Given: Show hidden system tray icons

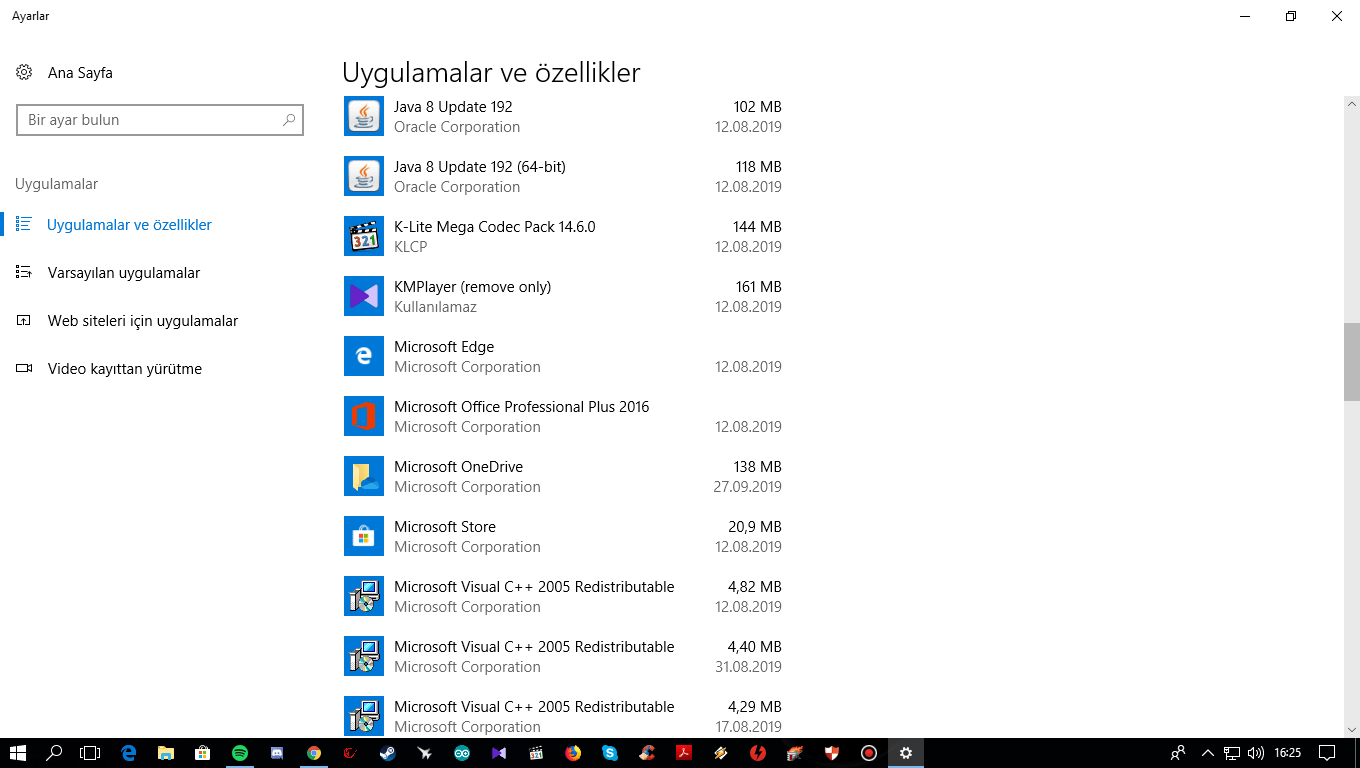Looking at the screenshot, I should coord(1207,753).
